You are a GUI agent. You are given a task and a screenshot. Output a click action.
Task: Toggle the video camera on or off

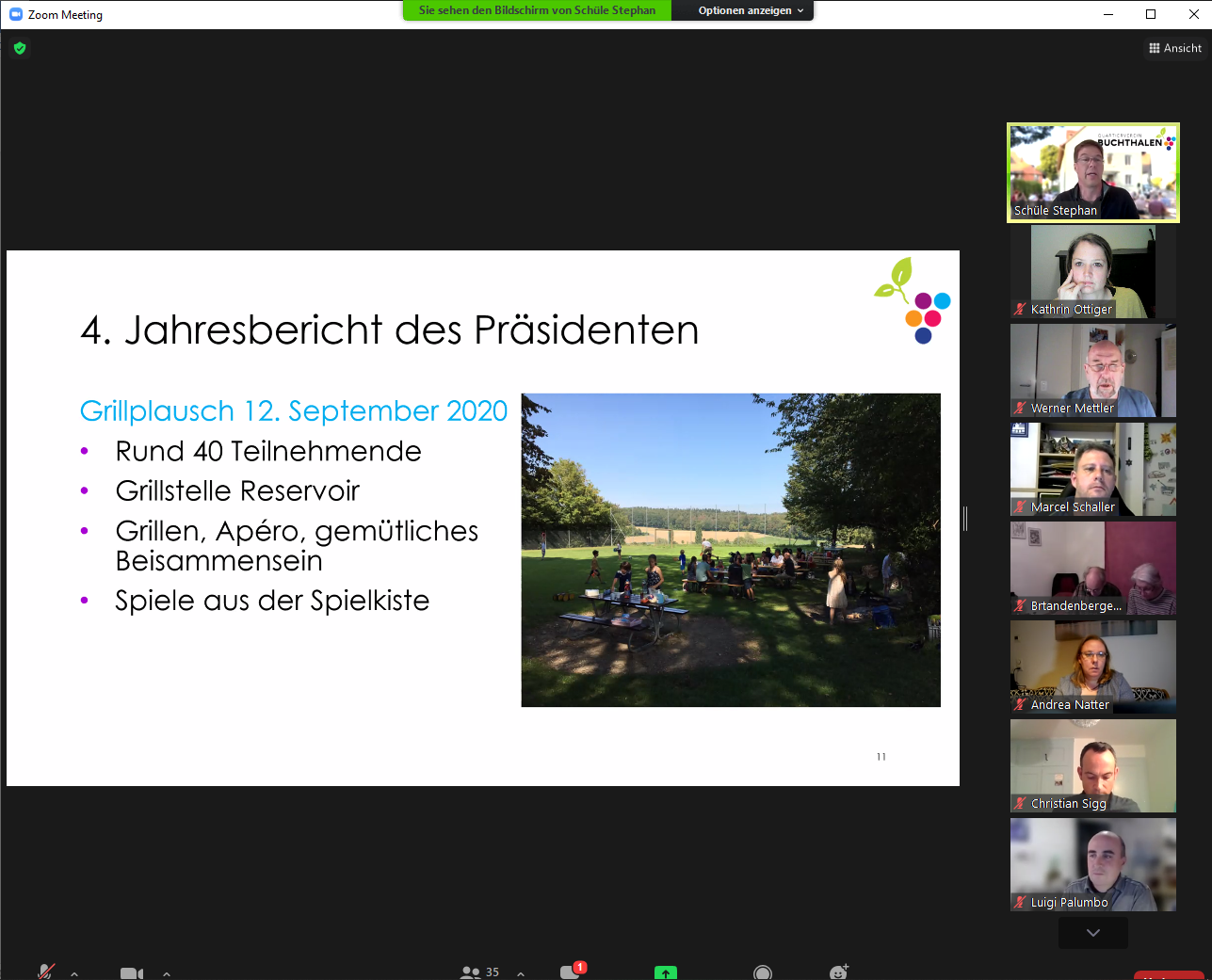tap(132, 973)
